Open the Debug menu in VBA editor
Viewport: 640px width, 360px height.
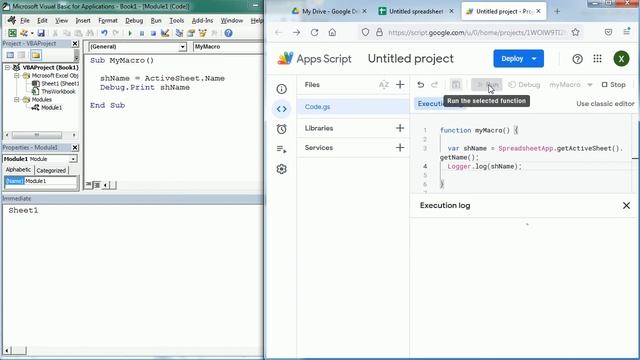134,20
